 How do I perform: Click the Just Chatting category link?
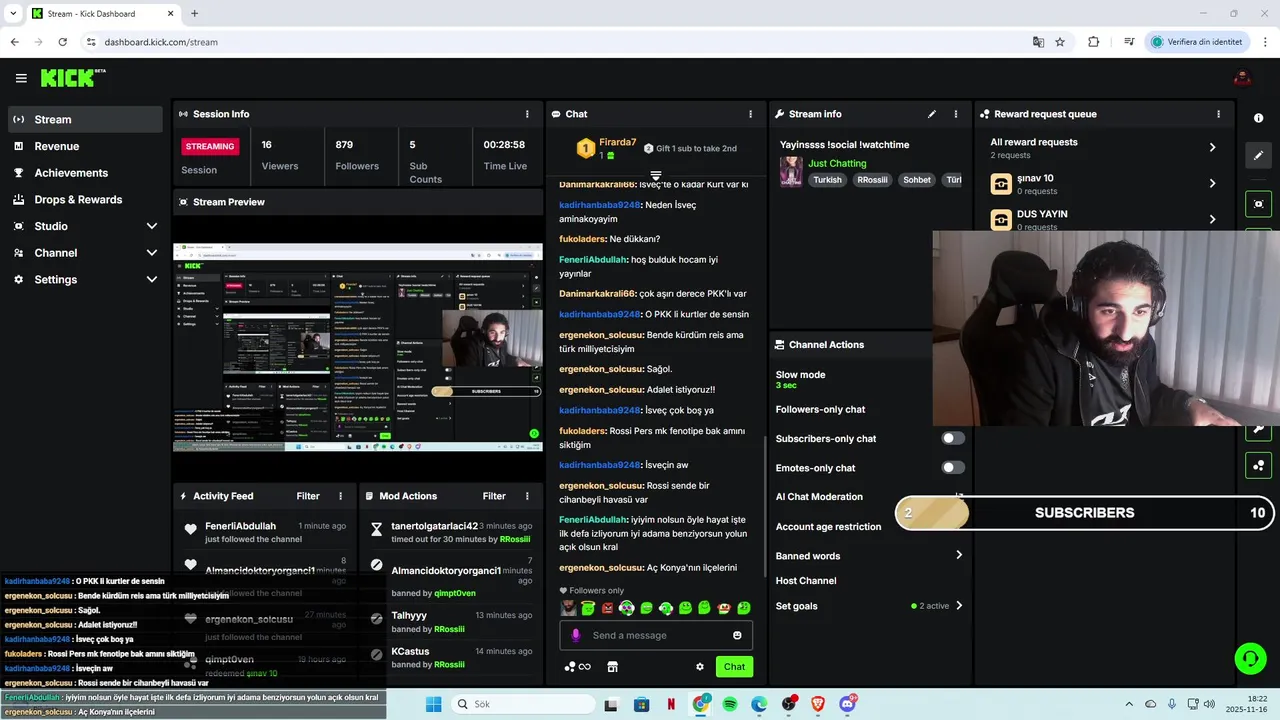[x=837, y=163]
